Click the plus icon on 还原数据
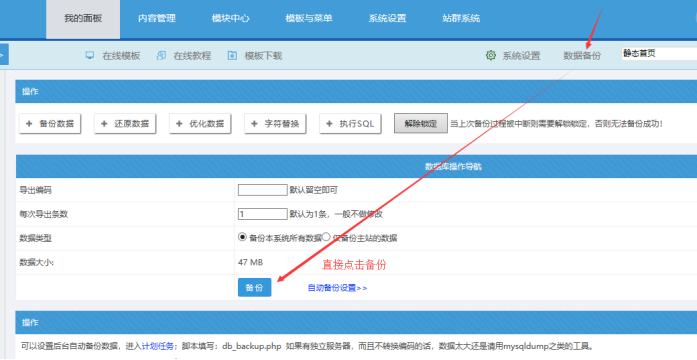This screenshot has height=360, width=697. [x=104, y=124]
